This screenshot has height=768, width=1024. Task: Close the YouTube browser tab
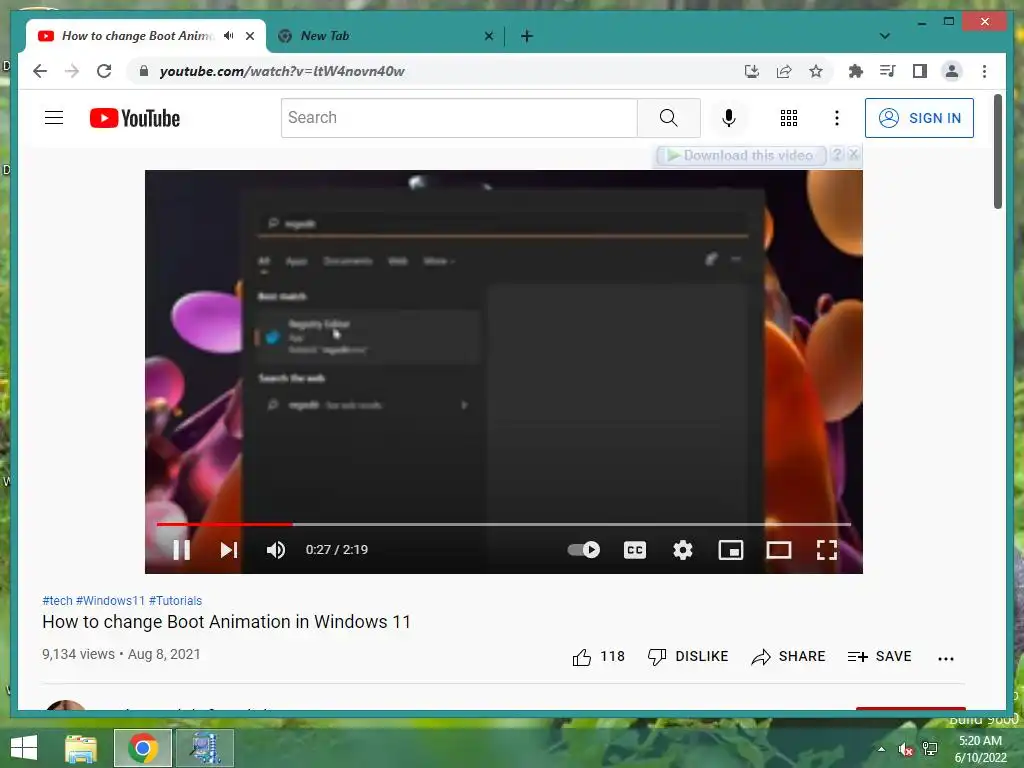[249, 36]
